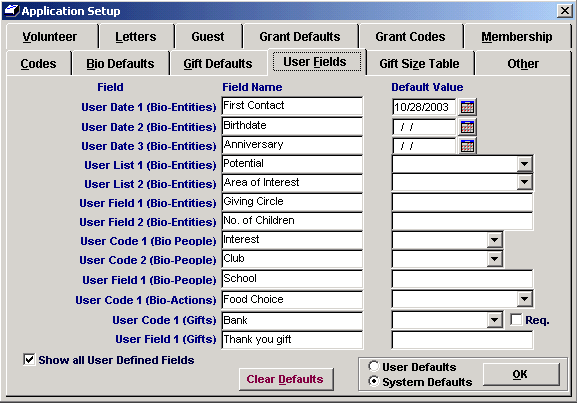Click the Bank field name box
577x403 pixels.
(x=292, y=321)
